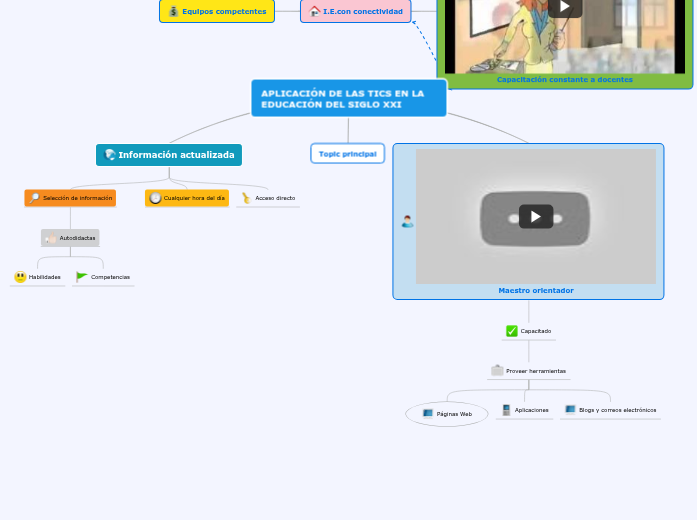
Task: Click the person icon in Maestro orientador node
Action: (407, 221)
